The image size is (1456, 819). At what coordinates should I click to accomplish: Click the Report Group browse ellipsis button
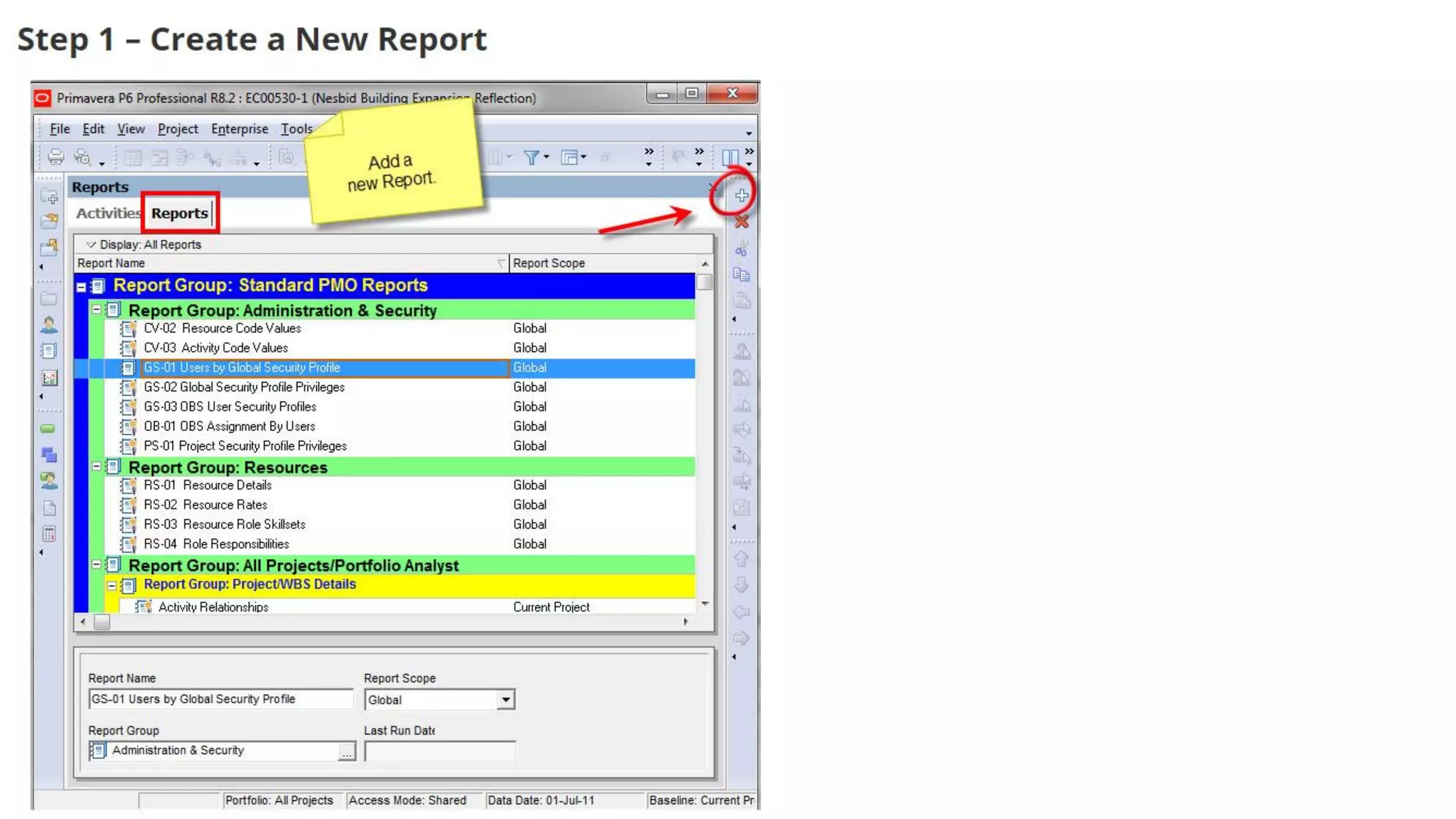(346, 751)
